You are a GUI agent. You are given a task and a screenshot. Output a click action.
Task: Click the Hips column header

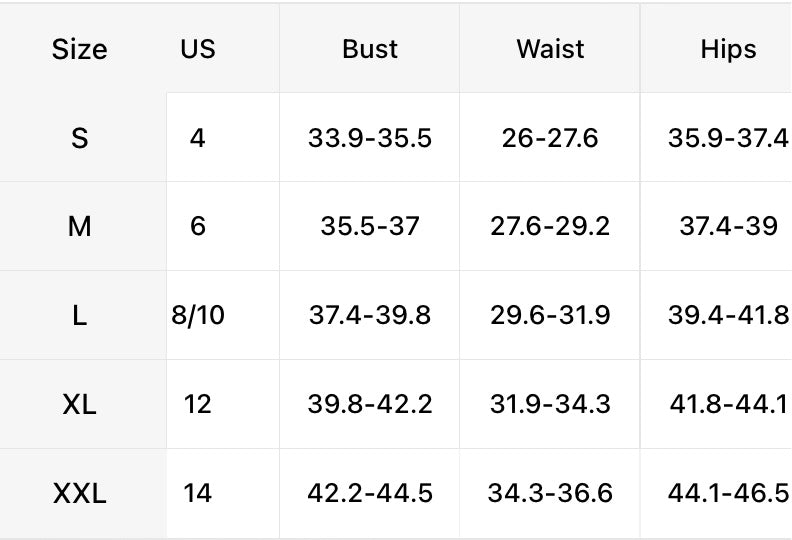(728, 49)
